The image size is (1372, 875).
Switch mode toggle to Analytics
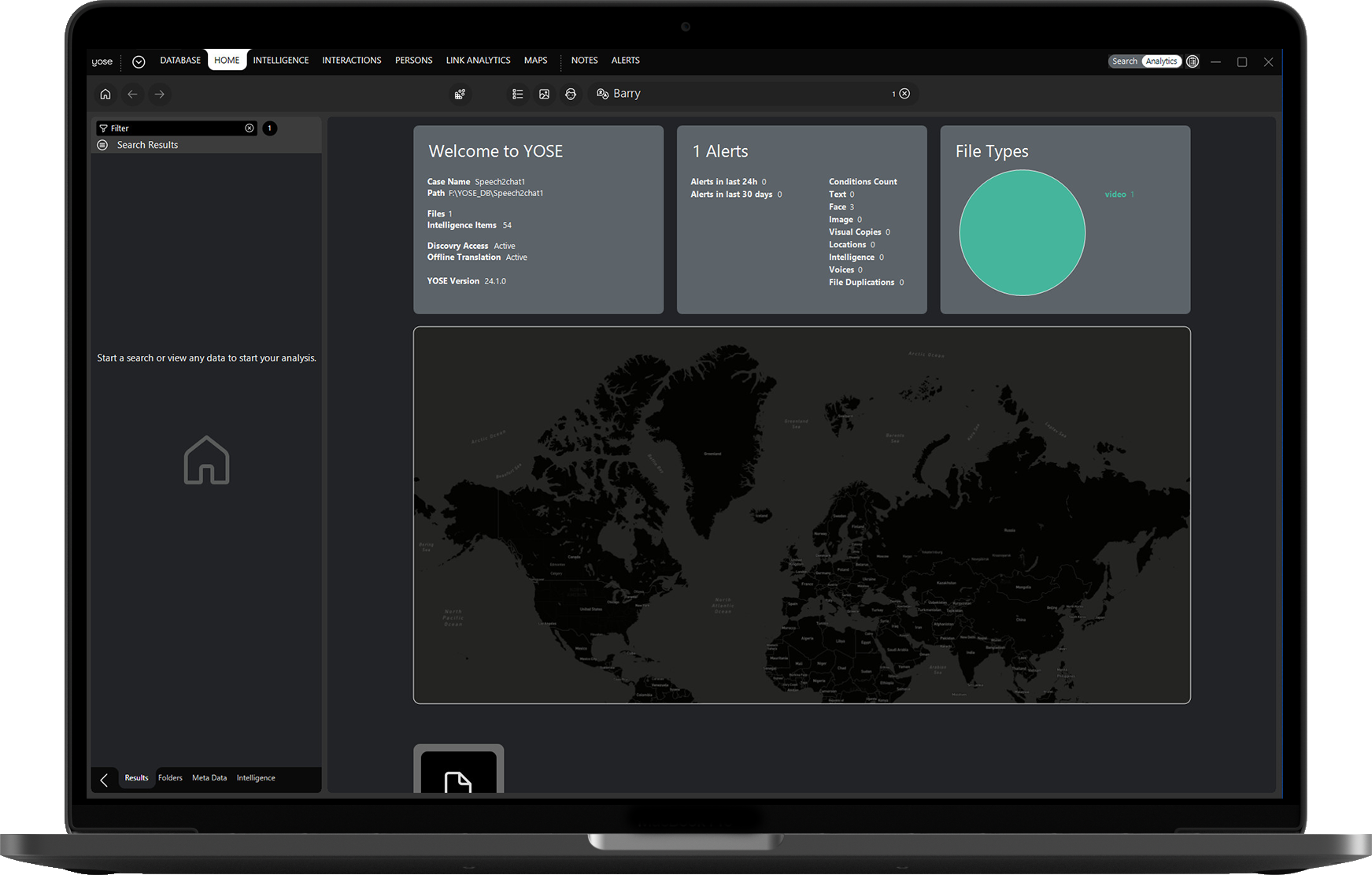tap(1161, 61)
